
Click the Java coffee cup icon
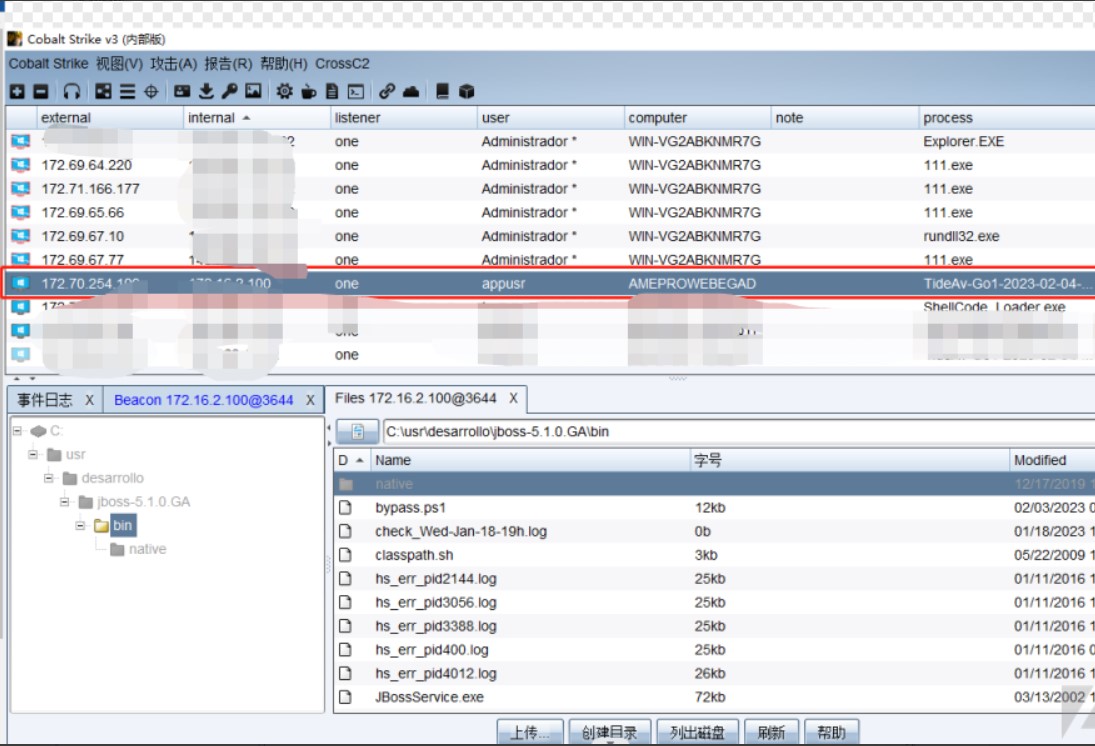tap(309, 92)
